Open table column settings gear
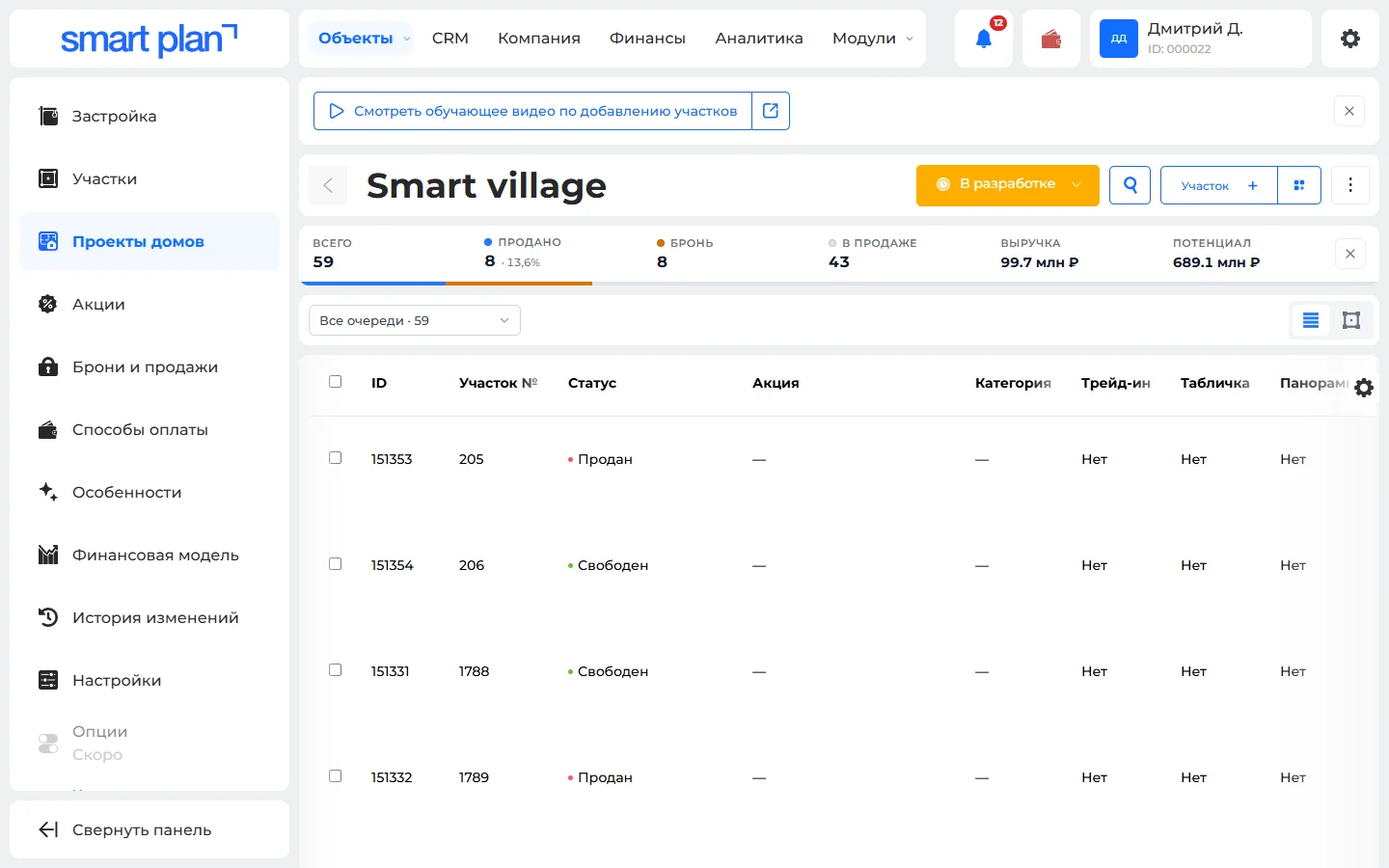The width and height of the screenshot is (1389, 868). tap(1364, 388)
